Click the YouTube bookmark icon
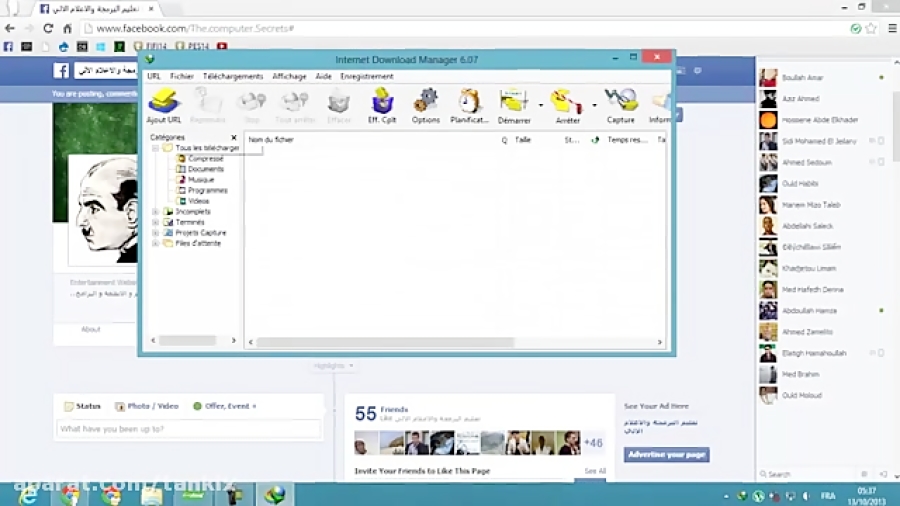 pyautogui.click(x=222, y=46)
